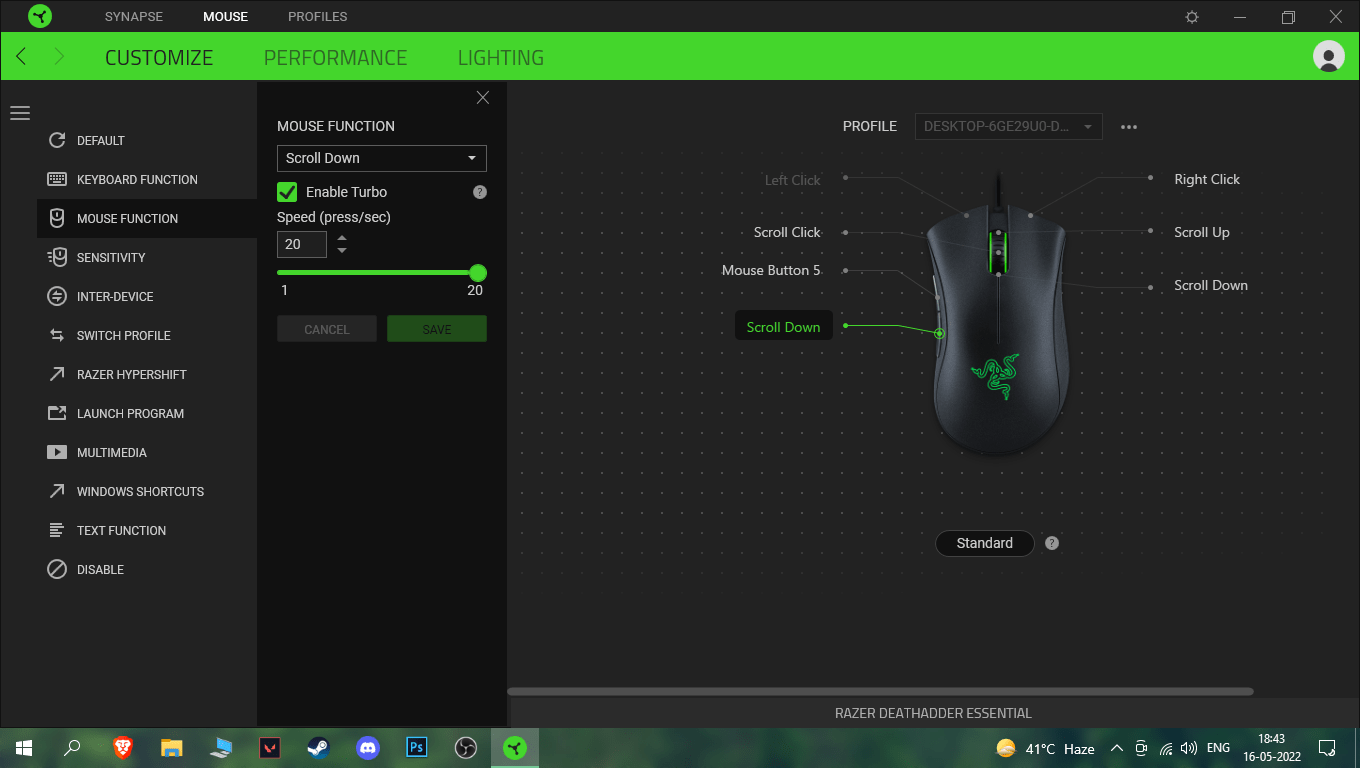Switch to the Mouse tab
The width and height of the screenshot is (1360, 768).
point(225,17)
